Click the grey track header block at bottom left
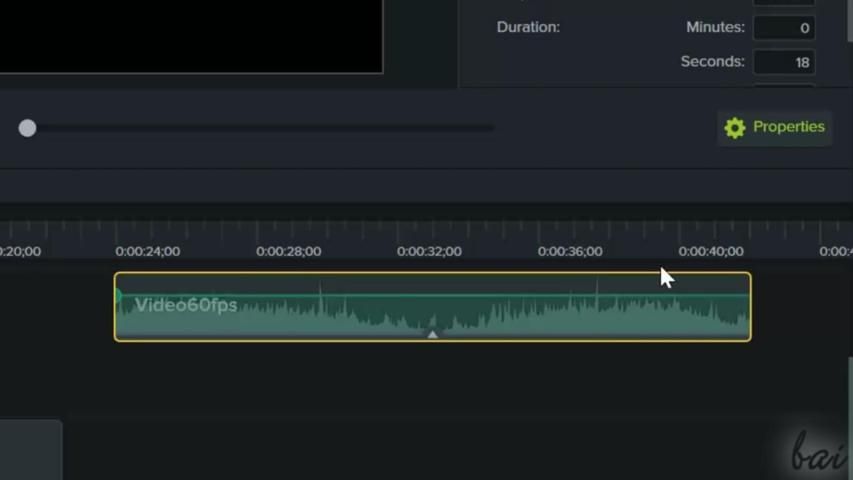Viewport: 853px width, 480px height. click(30, 450)
